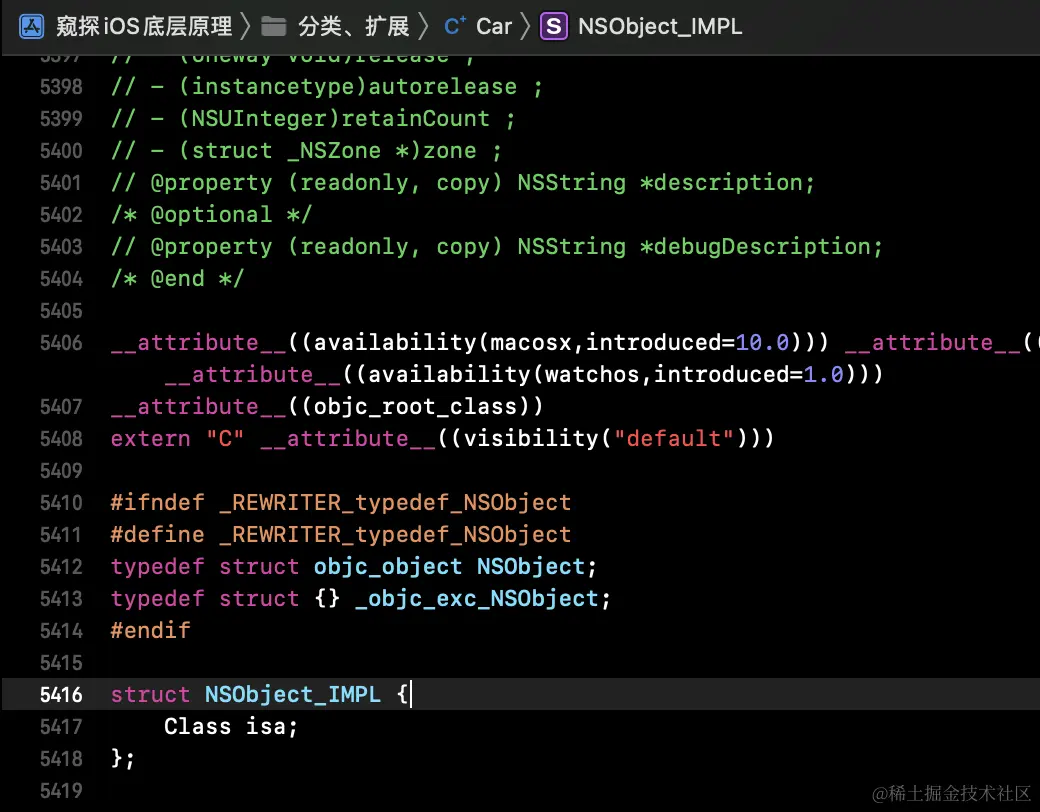Screen dimensions: 1040x812
Task: Click 'NSObject;' at end of line 5412
Action: [x=537, y=567]
